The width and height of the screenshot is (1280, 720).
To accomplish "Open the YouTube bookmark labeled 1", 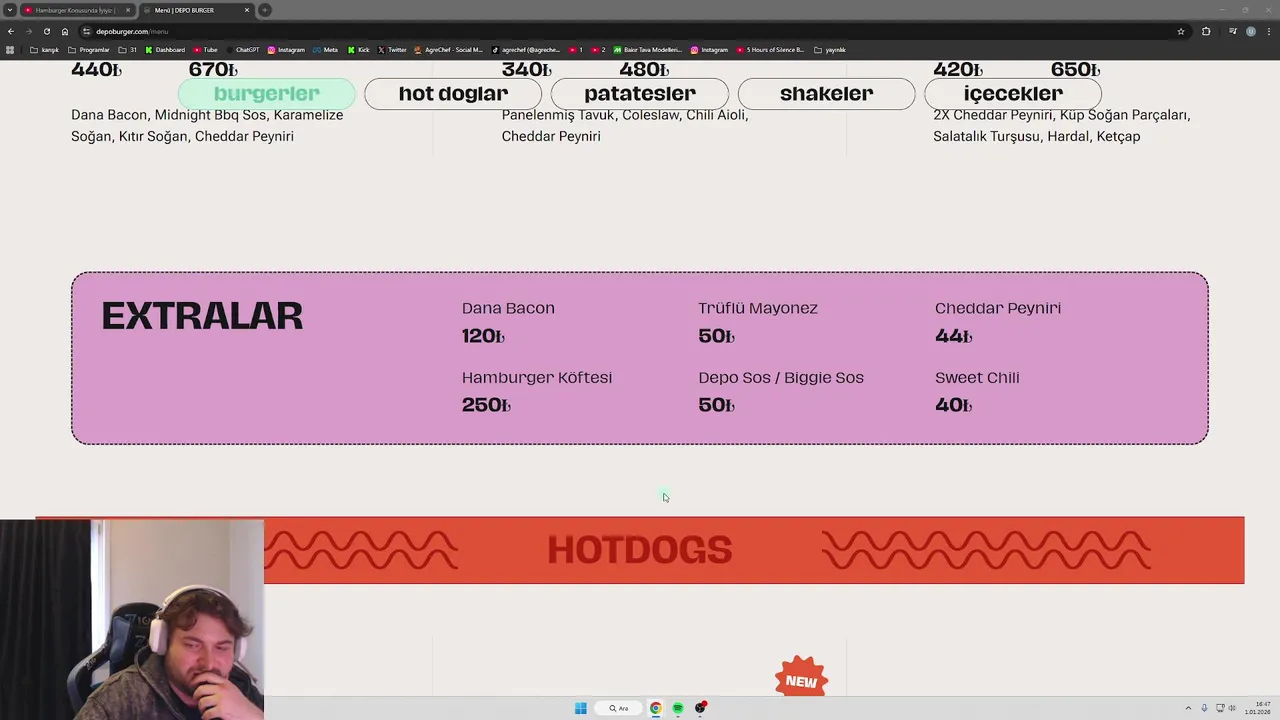I will coord(575,50).
